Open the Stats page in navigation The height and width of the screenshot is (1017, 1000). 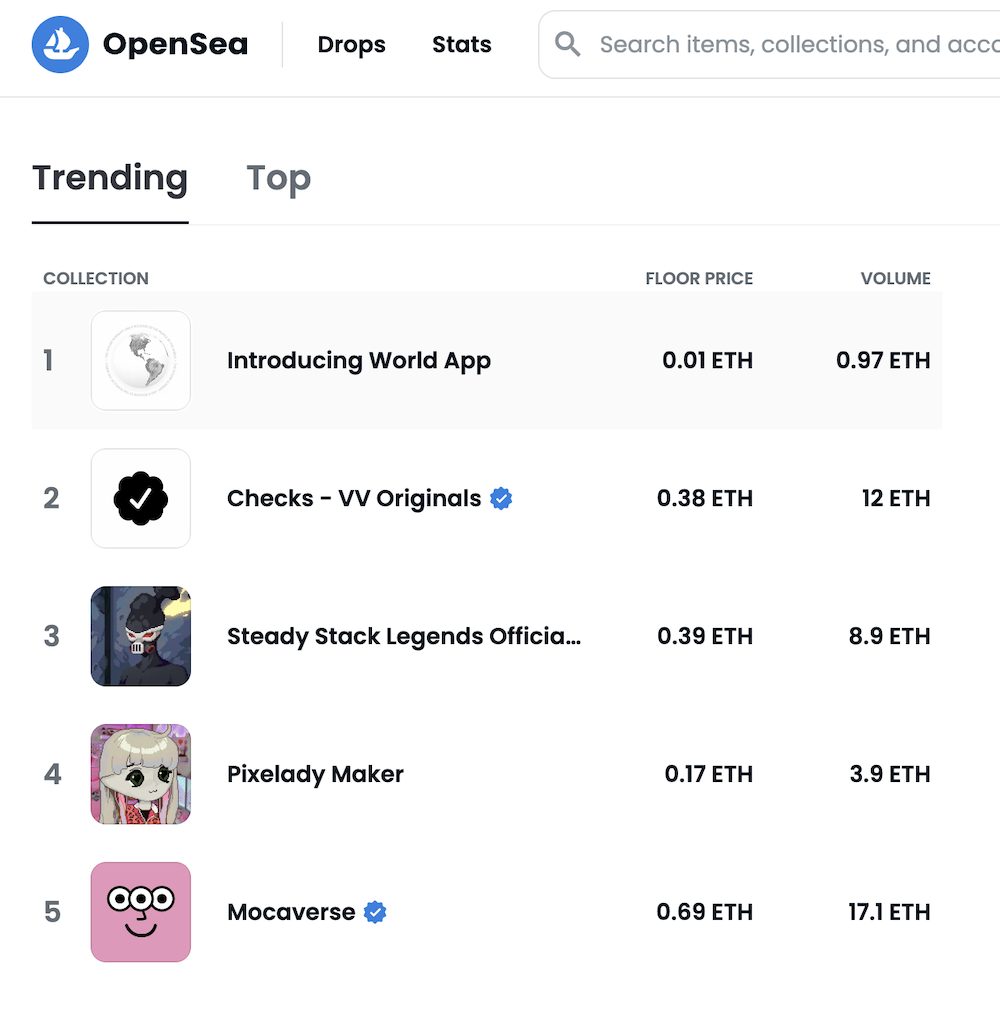tap(461, 45)
